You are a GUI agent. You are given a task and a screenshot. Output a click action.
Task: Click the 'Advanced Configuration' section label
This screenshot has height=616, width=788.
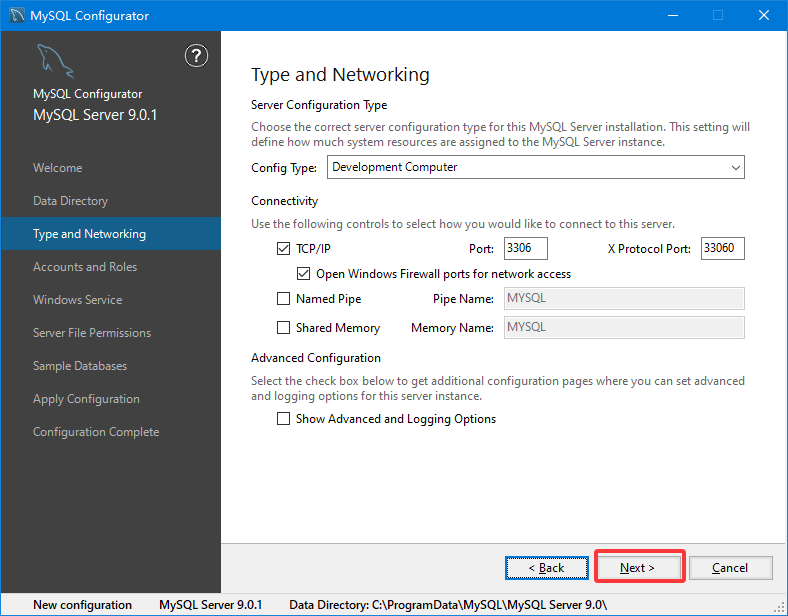316,358
